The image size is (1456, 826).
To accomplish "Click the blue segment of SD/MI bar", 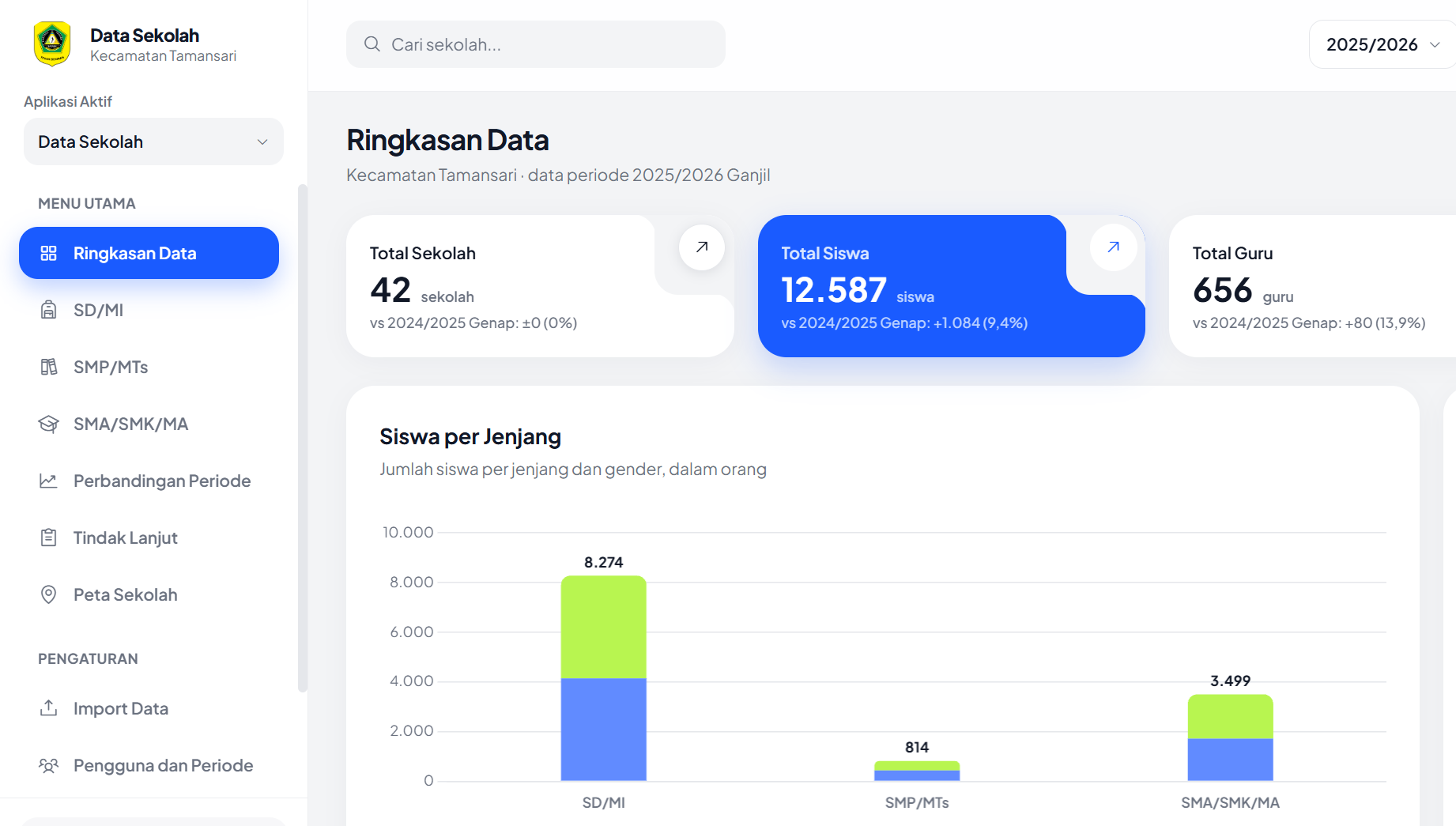I will coord(603,730).
